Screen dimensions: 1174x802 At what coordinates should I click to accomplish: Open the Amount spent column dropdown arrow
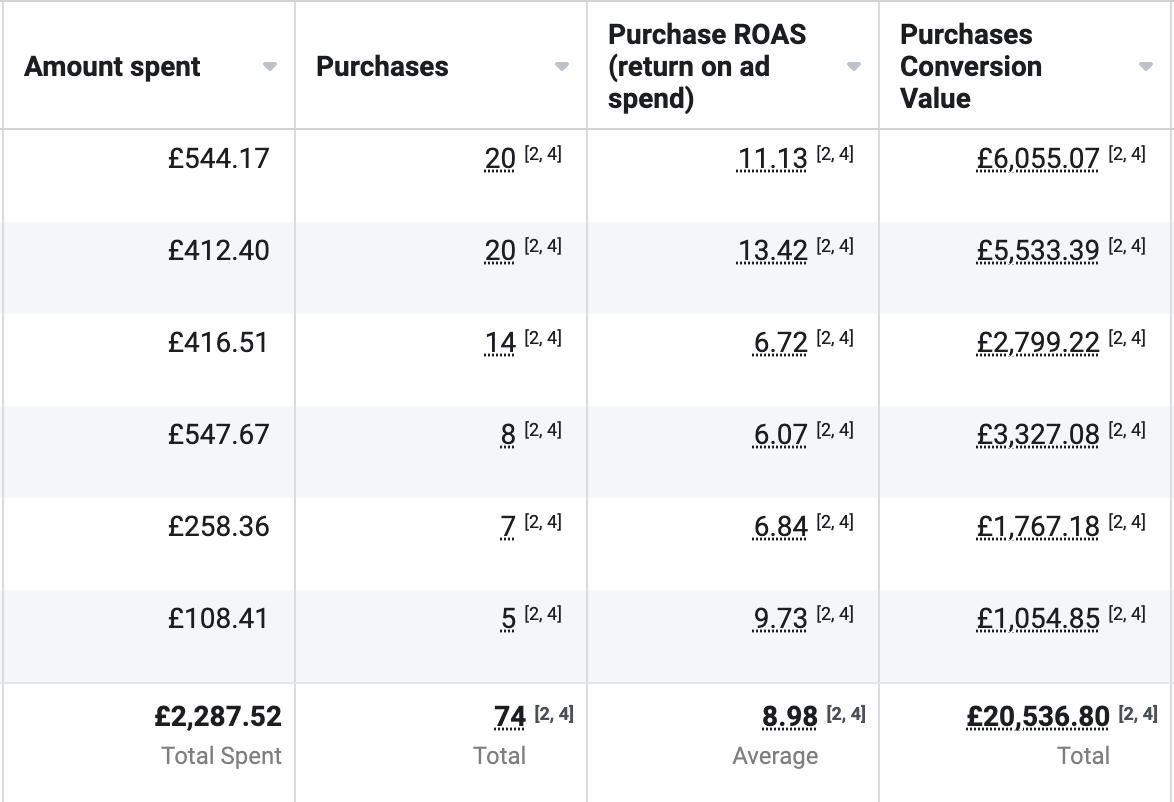(x=269, y=67)
